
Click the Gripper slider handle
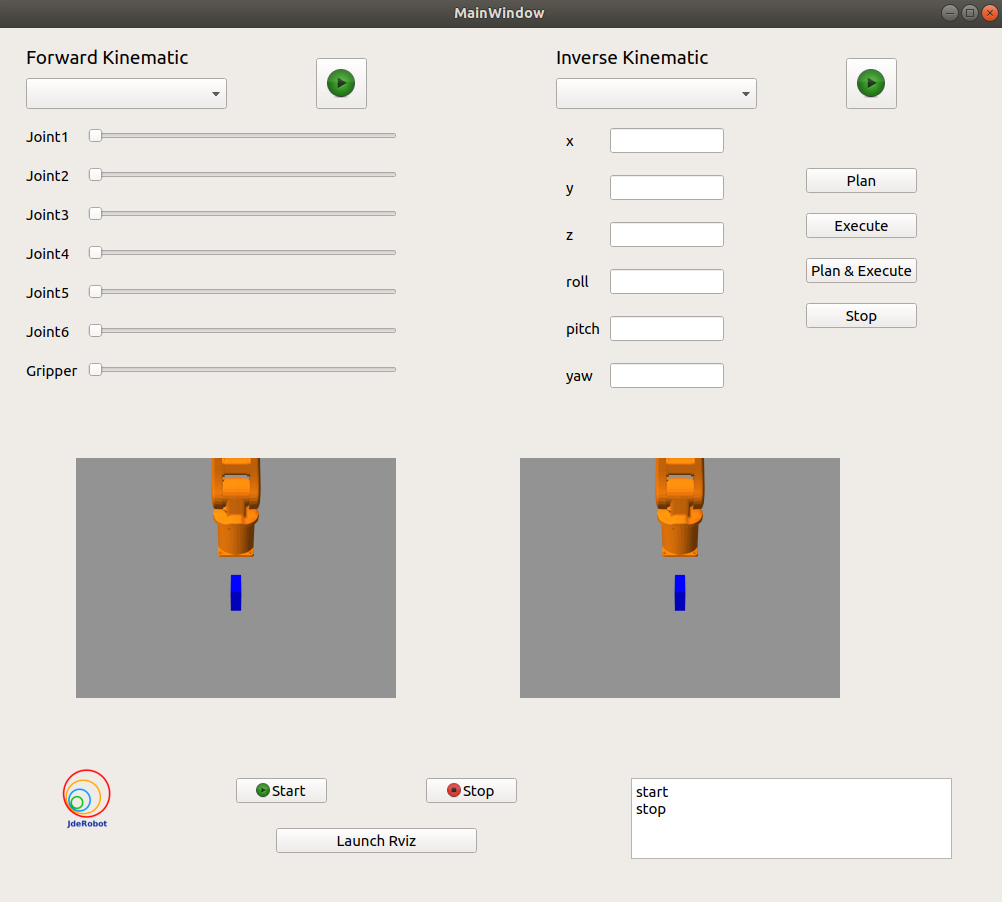coord(95,369)
